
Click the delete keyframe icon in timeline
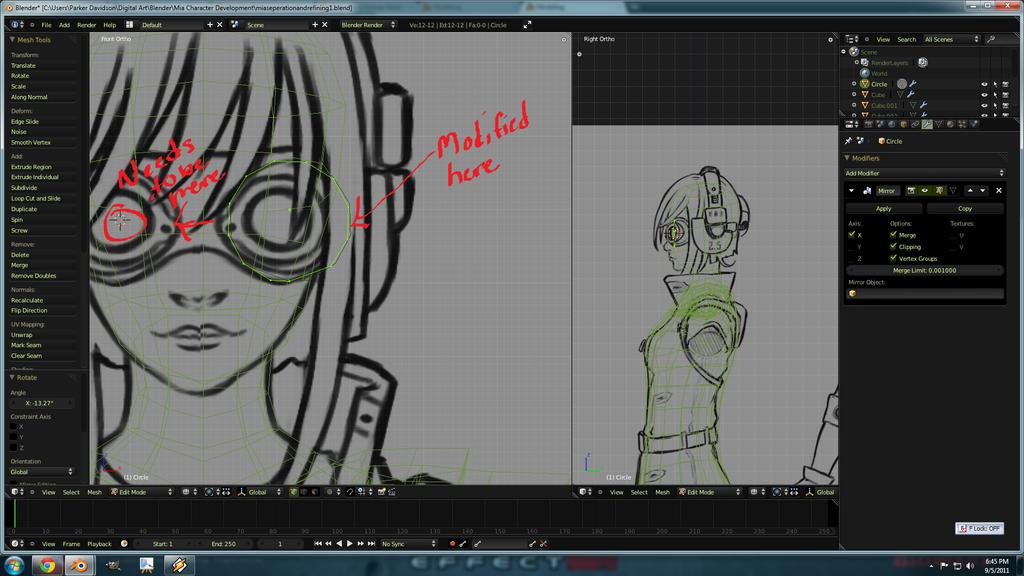pyautogui.click(x=543, y=543)
